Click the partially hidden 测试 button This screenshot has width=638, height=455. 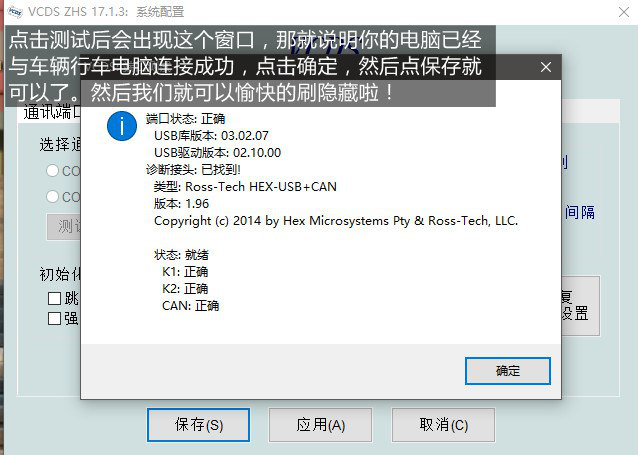point(64,227)
